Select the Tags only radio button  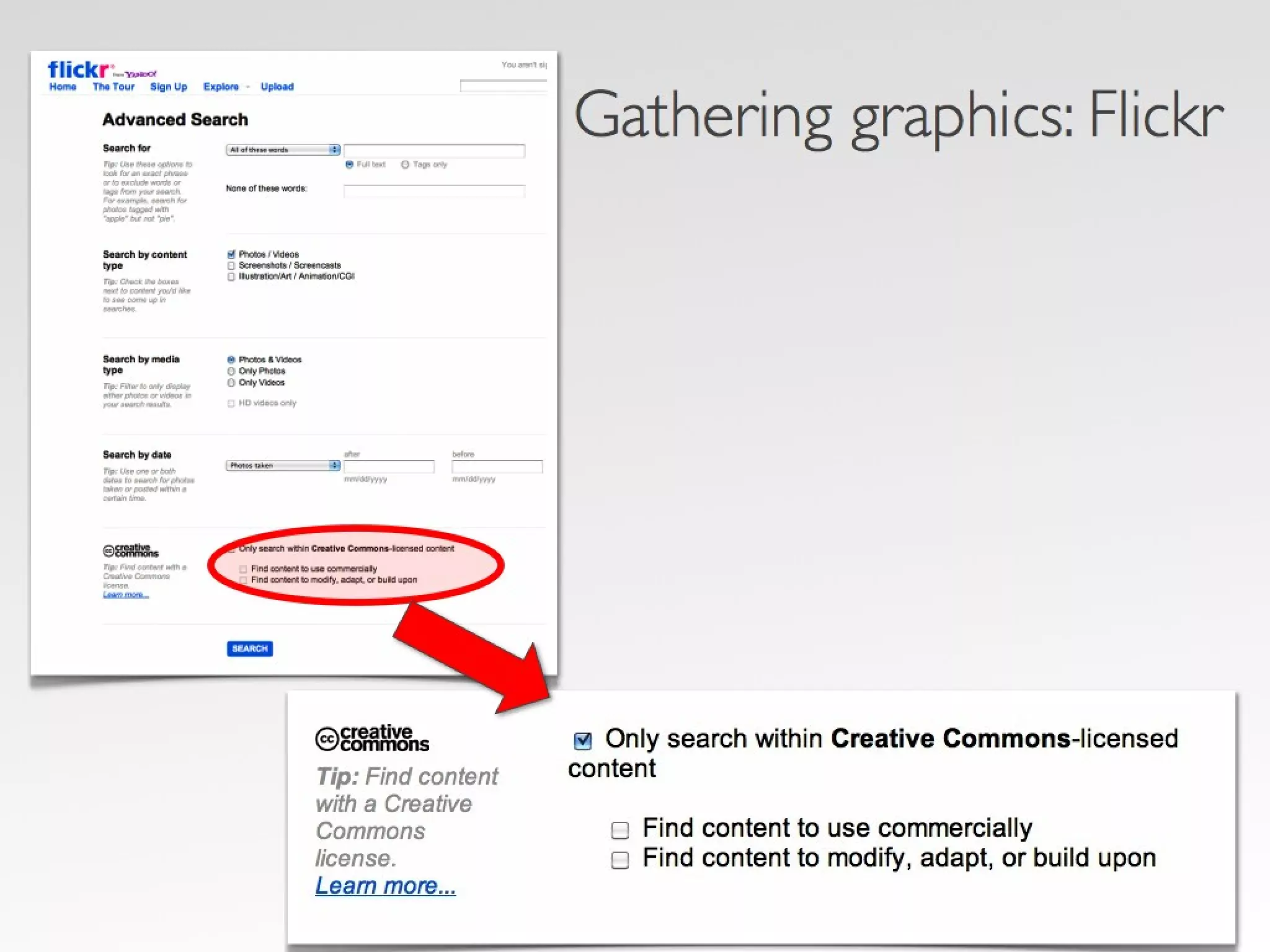click(x=405, y=165)
